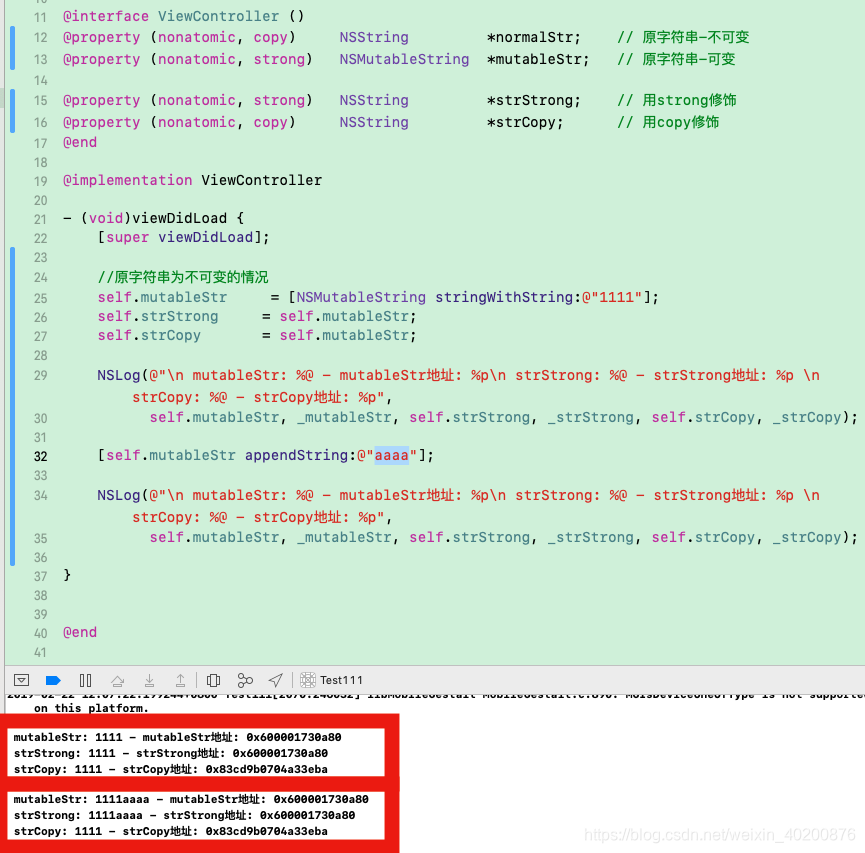Click the Simulate Location arrow icon
Image resolution: width=865 pixels, height=853 pixels.
point(276,680)
